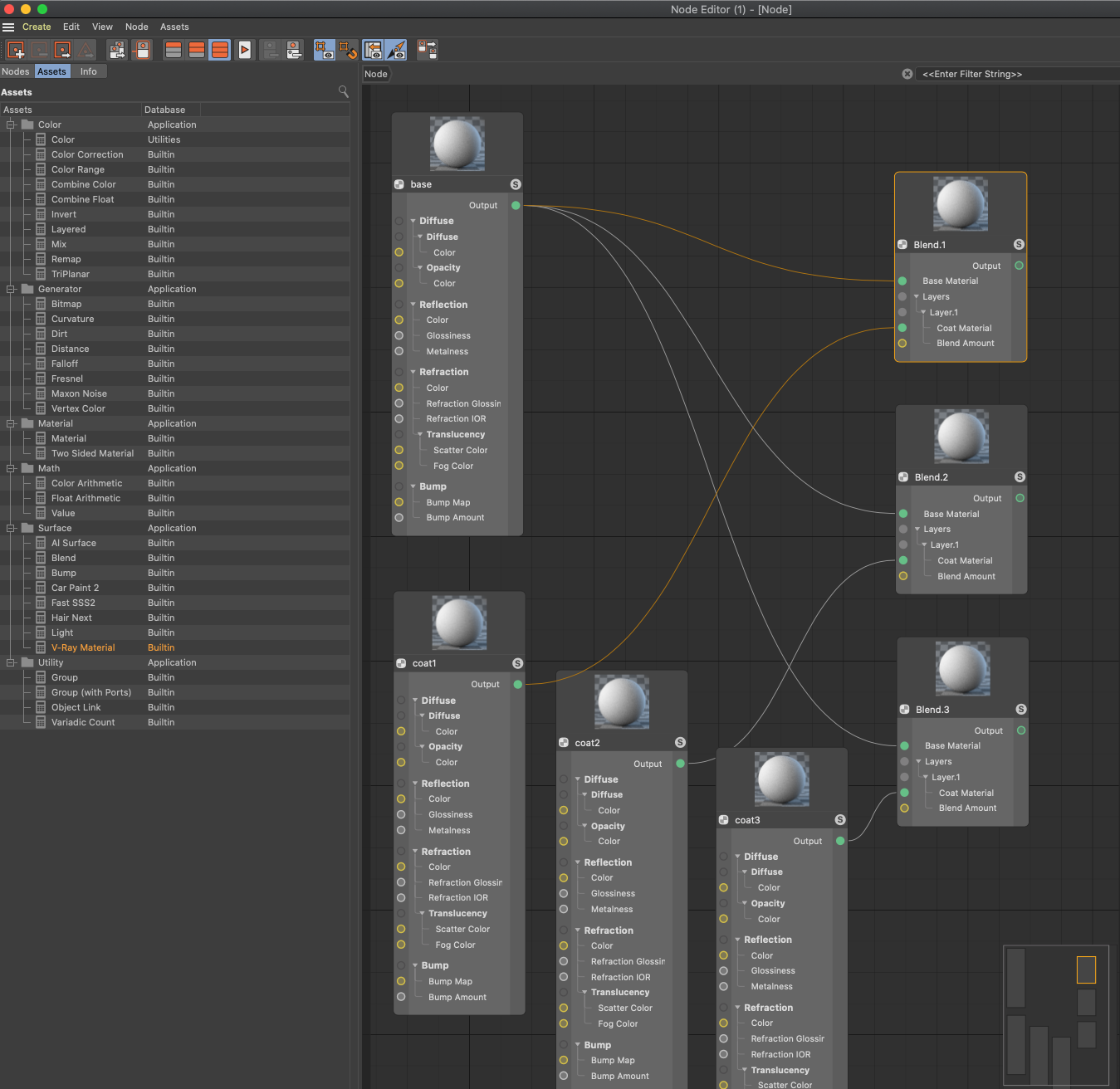Image resolution: width=1120 pixels, height=1089 pixels.
Task: Switch to the Info tab
Action: (89, 71)
